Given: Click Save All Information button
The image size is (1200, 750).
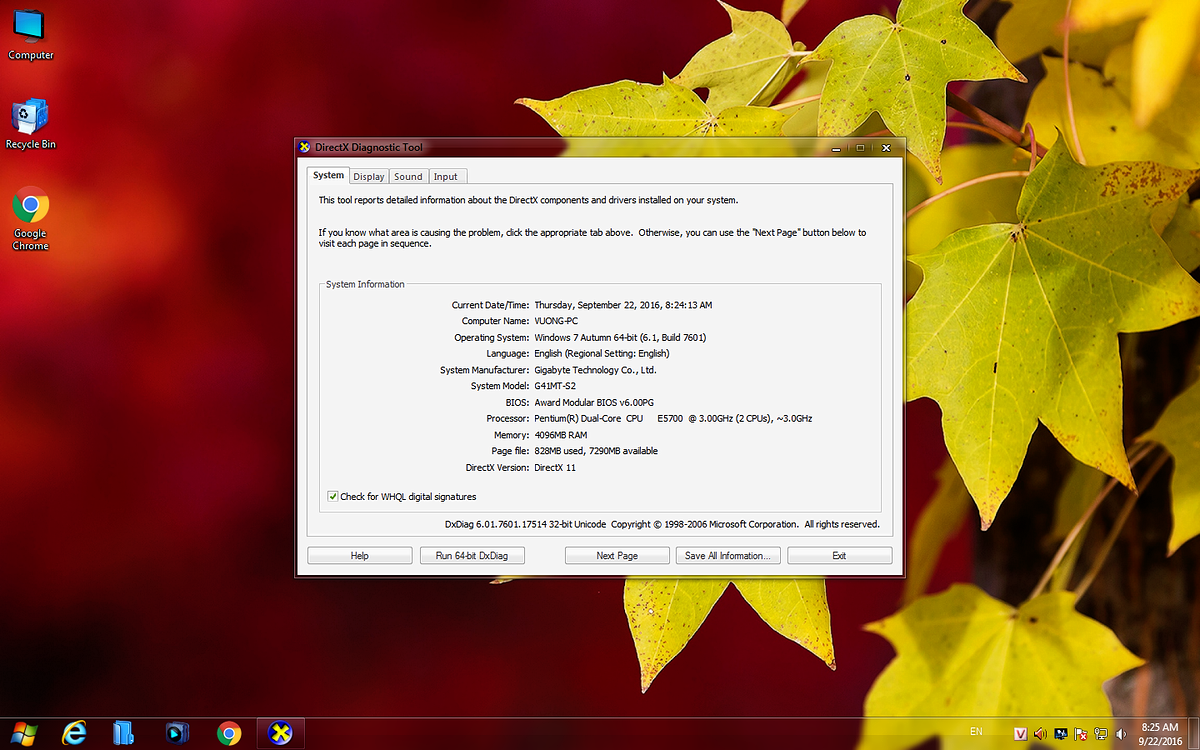Looking at the screenshot, I should point(727,556).
